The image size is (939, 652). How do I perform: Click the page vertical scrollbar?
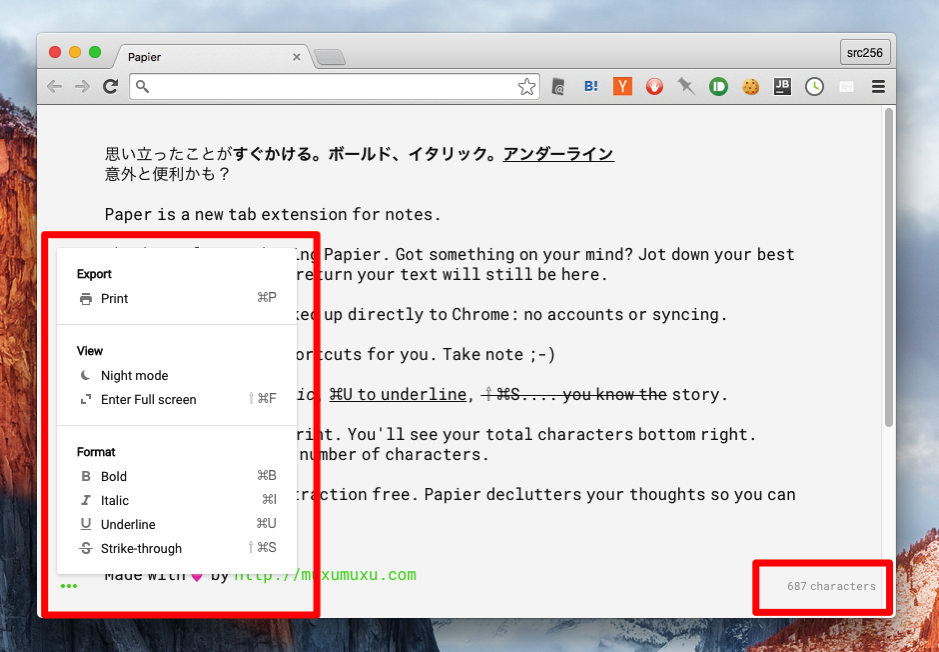point(889,268)
